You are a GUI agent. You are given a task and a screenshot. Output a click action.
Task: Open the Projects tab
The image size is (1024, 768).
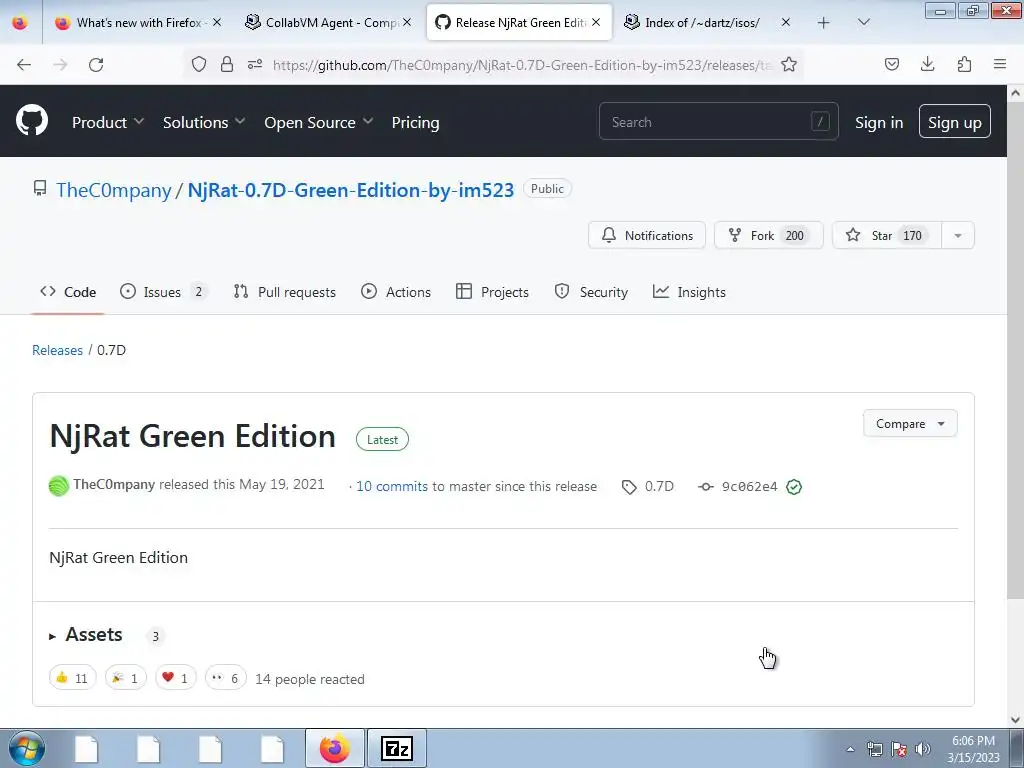pos(492,292)
